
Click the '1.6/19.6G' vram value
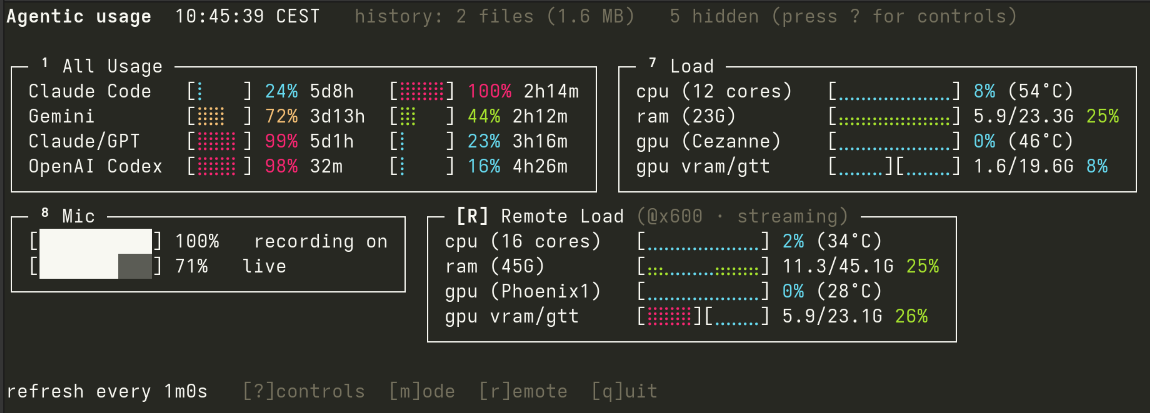[1024, 167]
